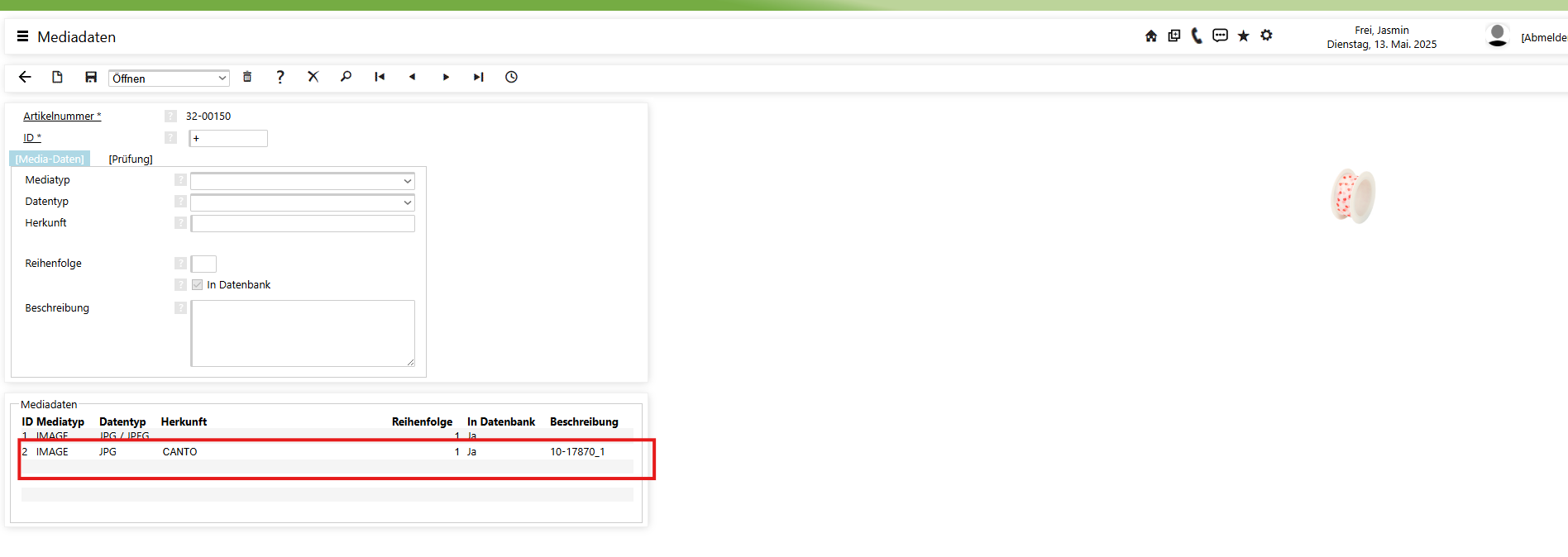
Task: Open the search magnifier tool
Action: point(346,77)
